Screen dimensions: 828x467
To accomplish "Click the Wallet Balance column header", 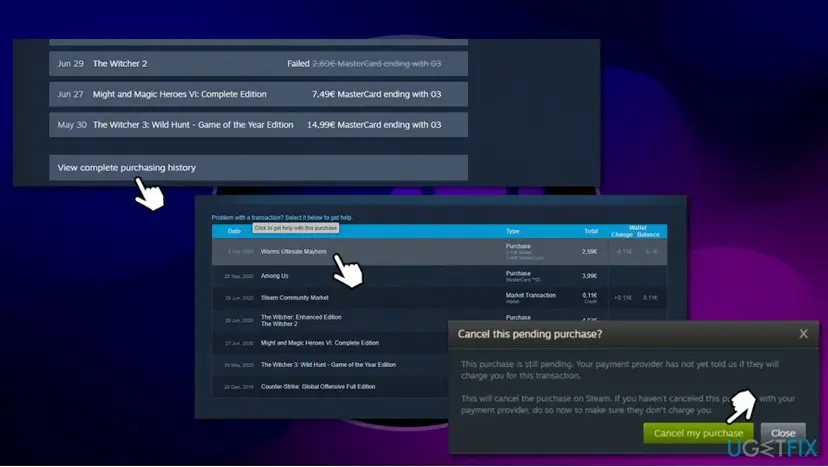I will tap(648, 234).
